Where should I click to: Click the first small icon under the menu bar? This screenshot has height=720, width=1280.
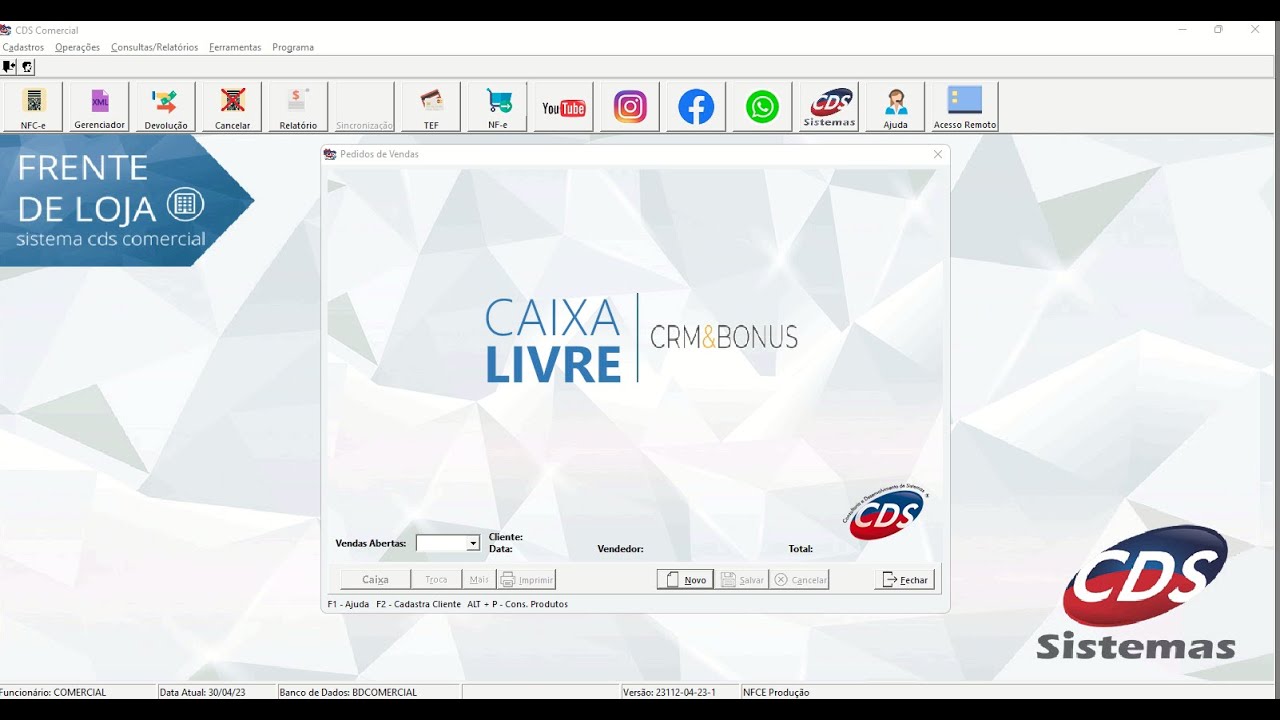pyautogui.click(x=9, y=67)
